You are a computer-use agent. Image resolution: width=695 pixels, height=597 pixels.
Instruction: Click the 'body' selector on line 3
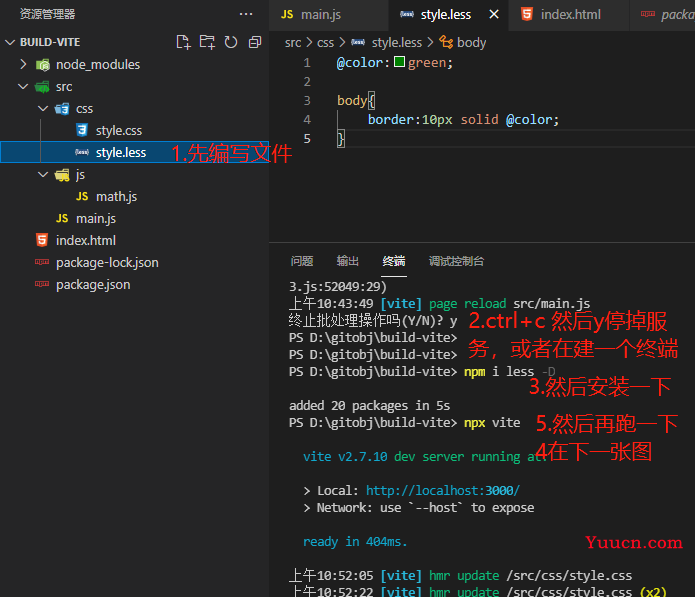(x=352, y=101)
